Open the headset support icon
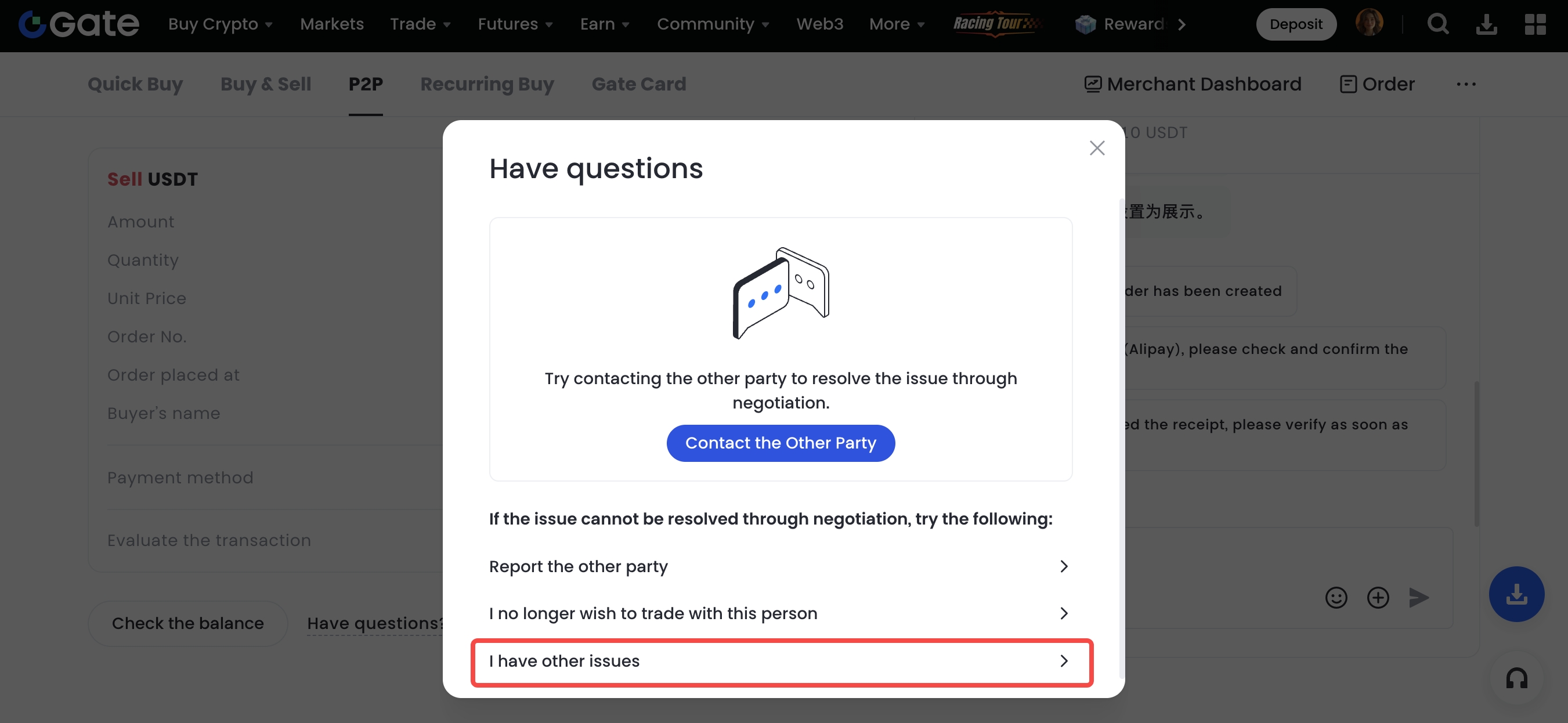 [x=1516, y=678]
